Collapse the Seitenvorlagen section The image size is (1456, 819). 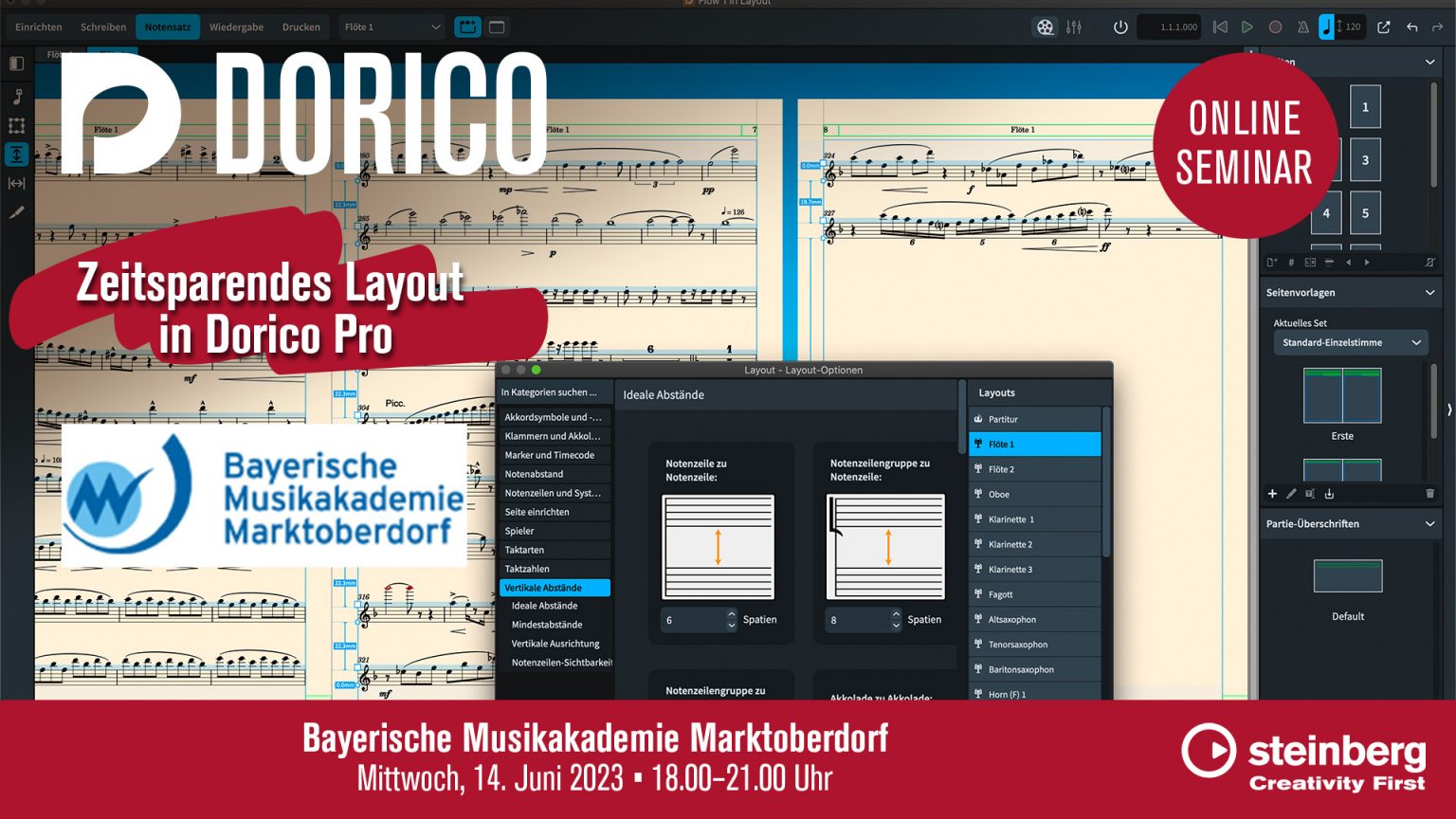tap(1429, 292)
